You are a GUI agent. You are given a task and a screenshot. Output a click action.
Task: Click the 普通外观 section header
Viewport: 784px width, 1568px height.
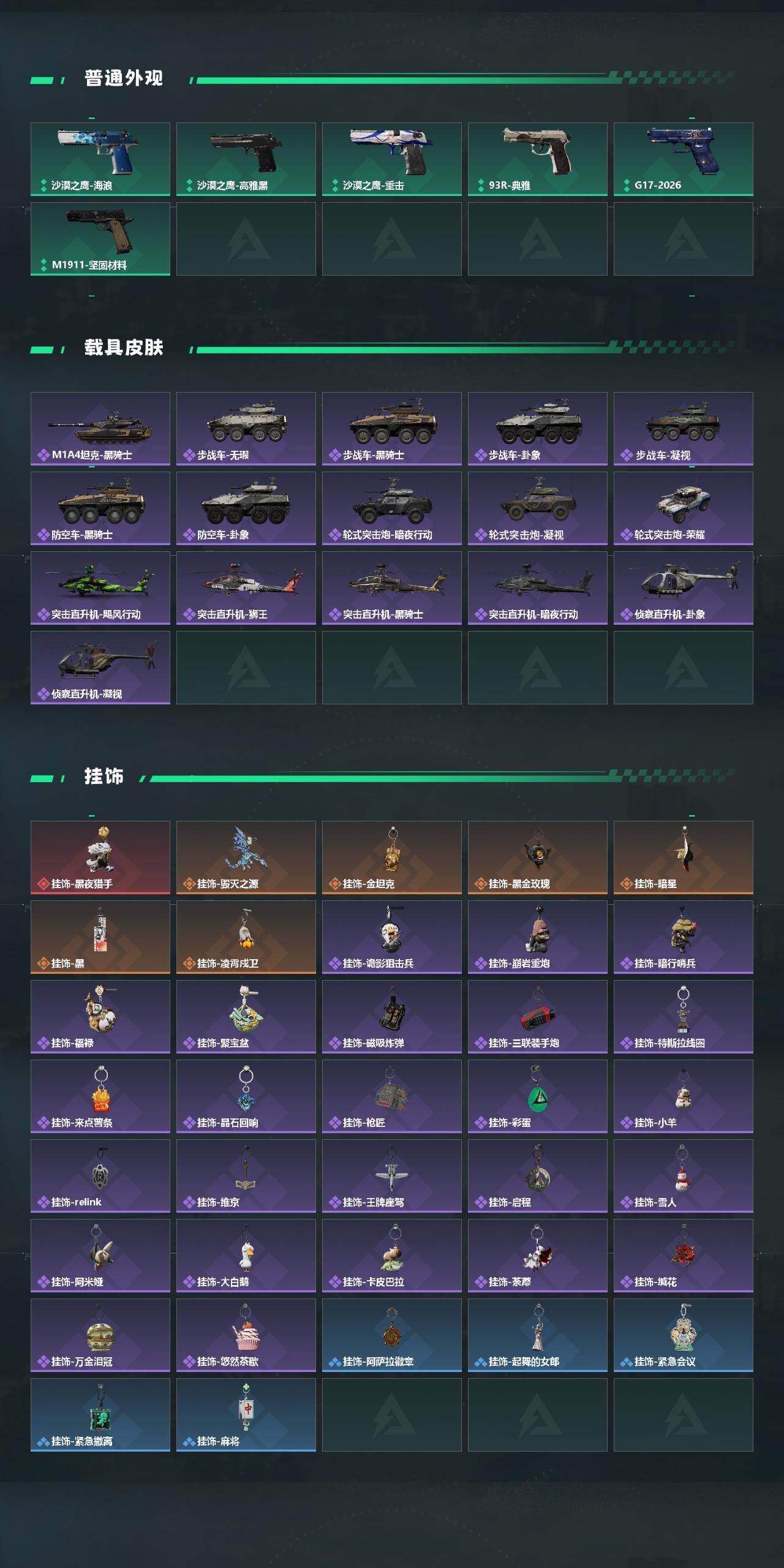pyautogui.click(x=124, y=78)
